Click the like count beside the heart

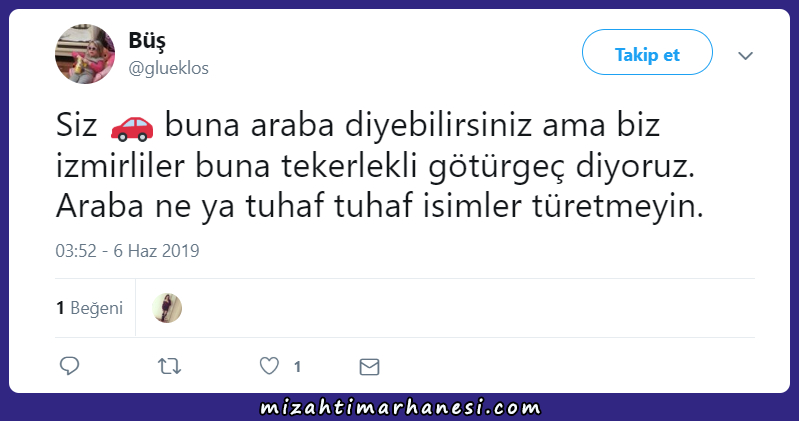click(x=297, y=366)
